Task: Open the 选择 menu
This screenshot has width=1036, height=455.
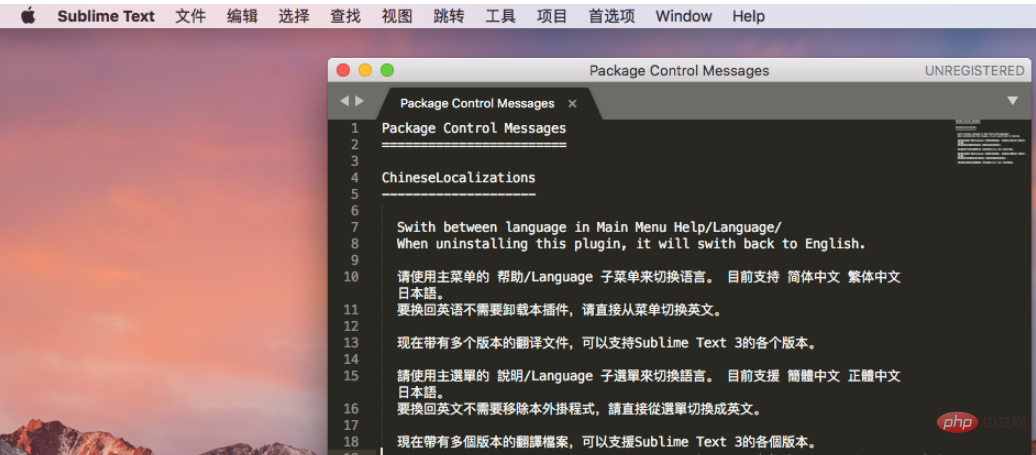Action: coord(293,17)
